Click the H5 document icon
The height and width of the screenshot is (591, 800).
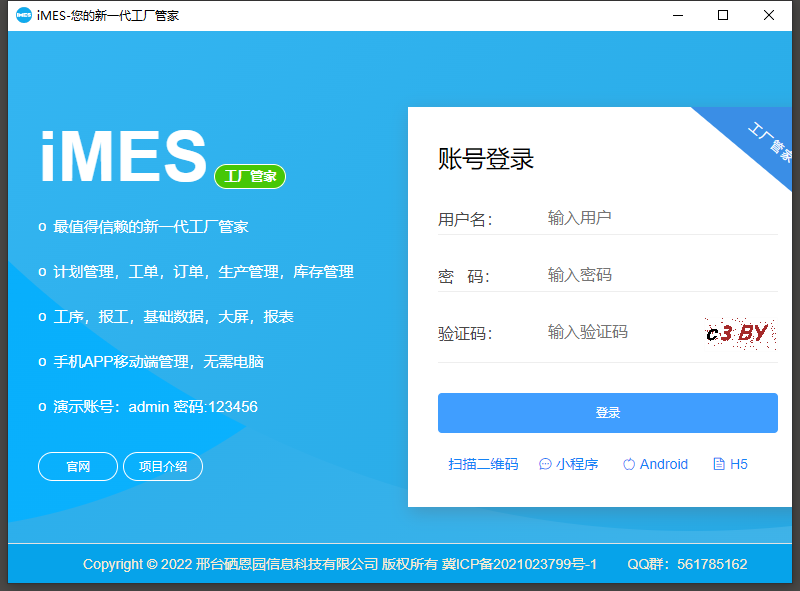[x=719, y=464]
